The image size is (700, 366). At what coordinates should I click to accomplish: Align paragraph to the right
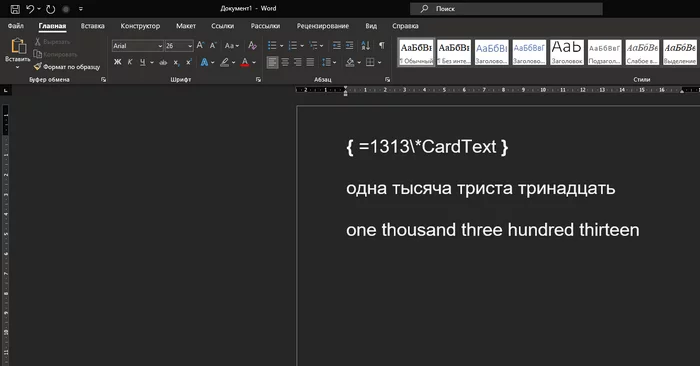tap(297, 62)
